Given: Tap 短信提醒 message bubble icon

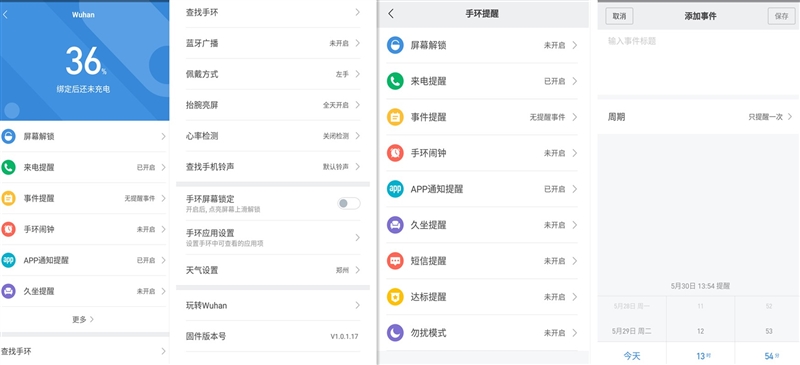Looking at the screenshot, I should (x=395, y=261).
